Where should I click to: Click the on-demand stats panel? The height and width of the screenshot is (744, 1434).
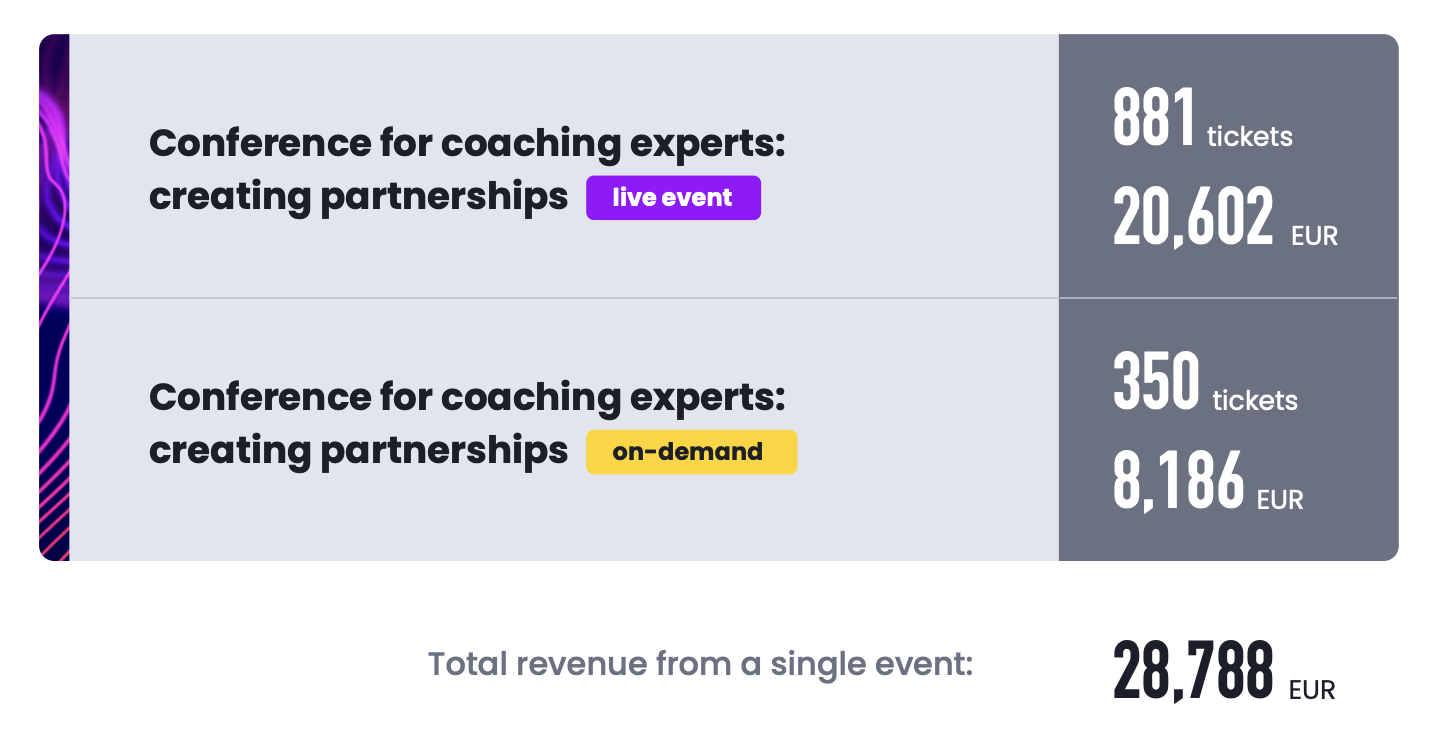click(1228, 430)
